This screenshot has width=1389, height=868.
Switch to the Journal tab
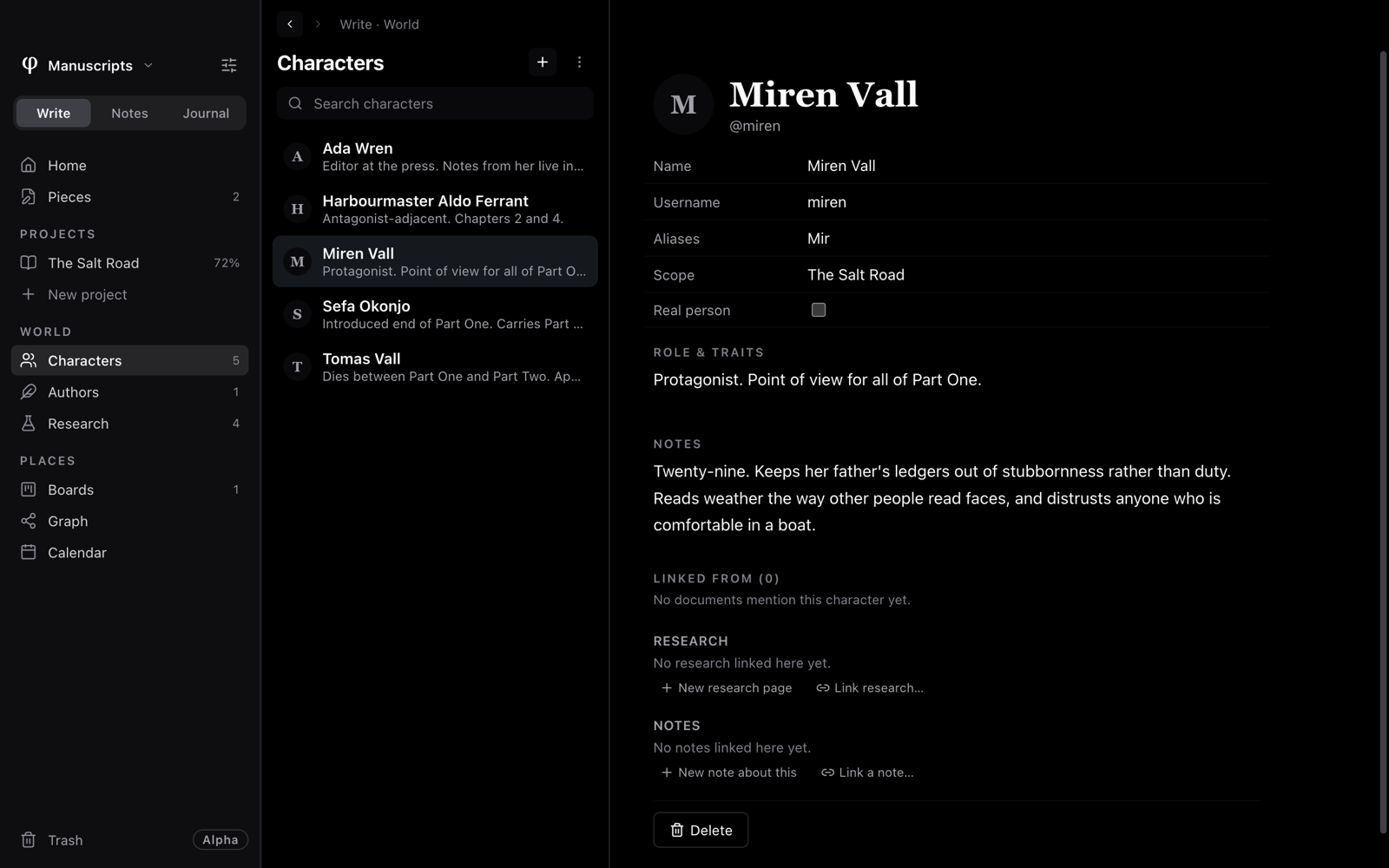pyautogui.click(x=206, y=113)
